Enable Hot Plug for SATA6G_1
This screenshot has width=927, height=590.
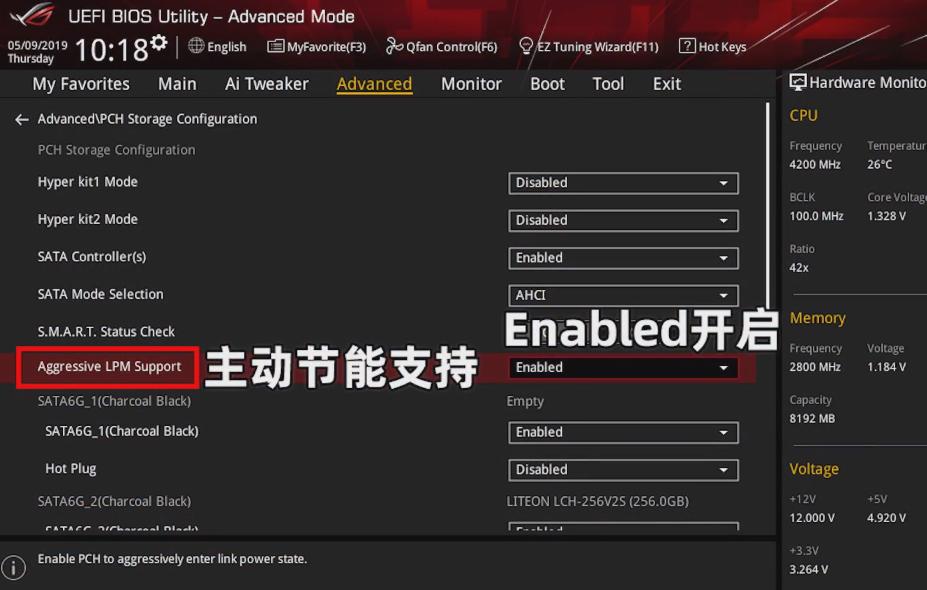(x=623, y=469)
